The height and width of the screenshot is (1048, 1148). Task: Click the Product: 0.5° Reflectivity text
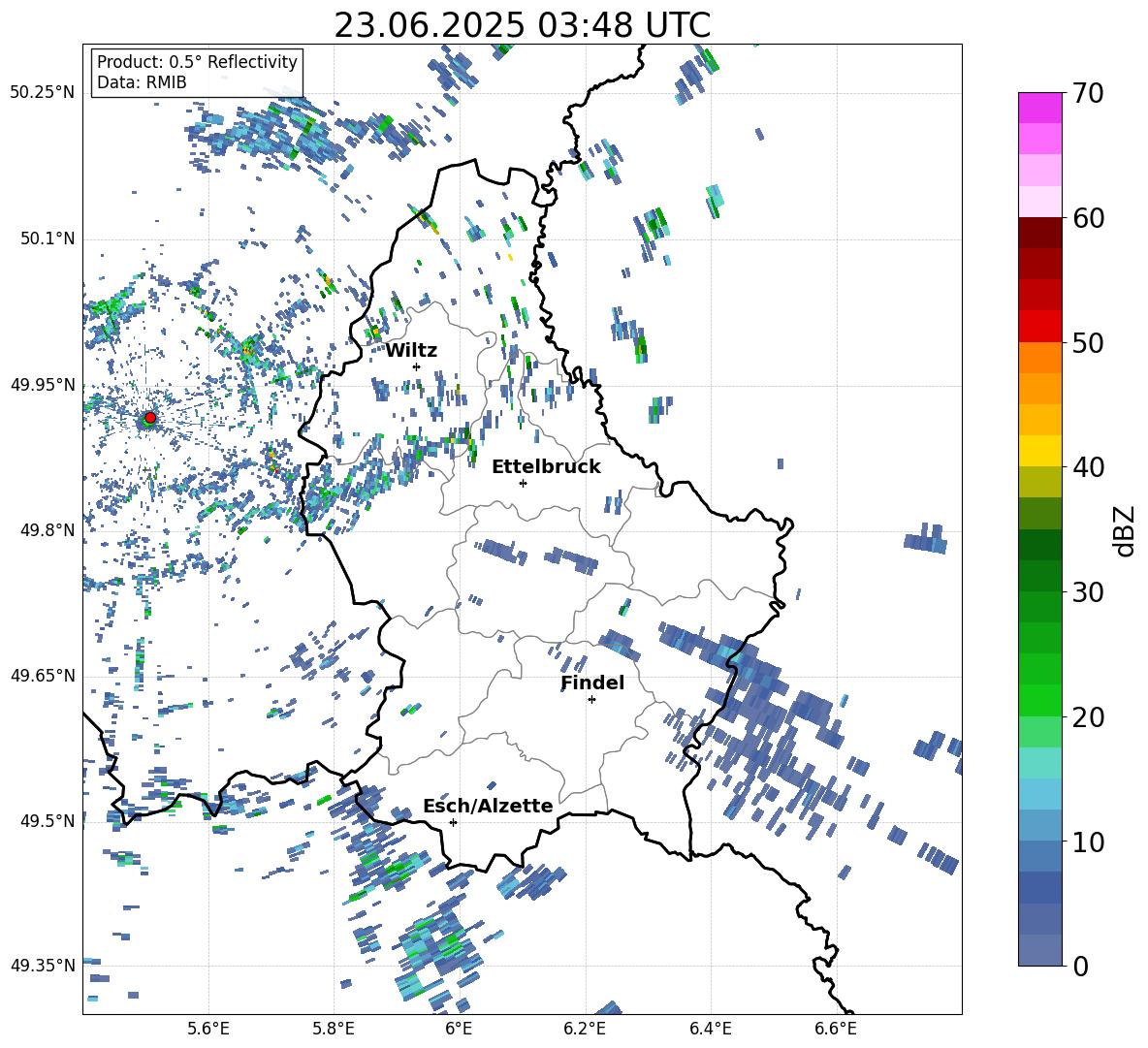[x=197, y=61]
